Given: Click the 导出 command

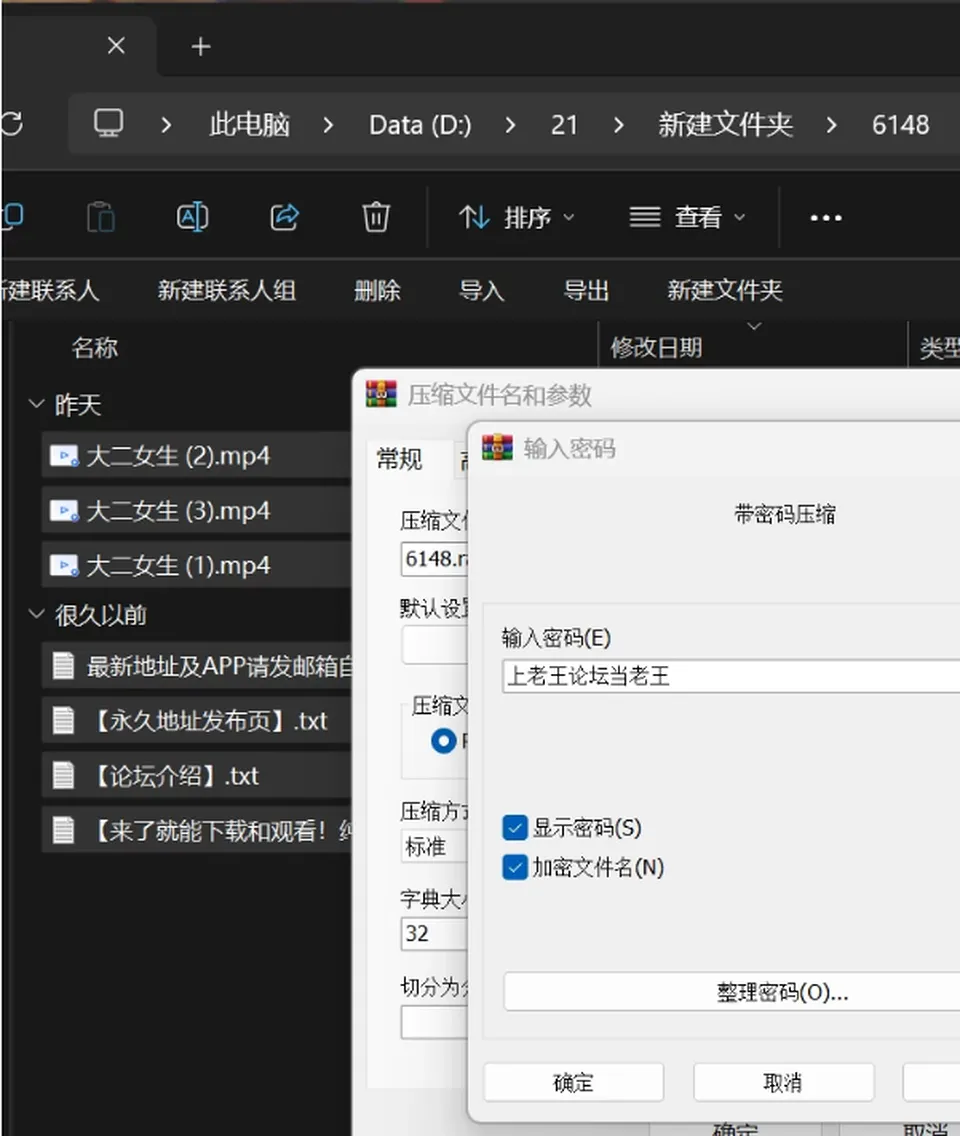Looking at the screenshot, I should (586, 291).
